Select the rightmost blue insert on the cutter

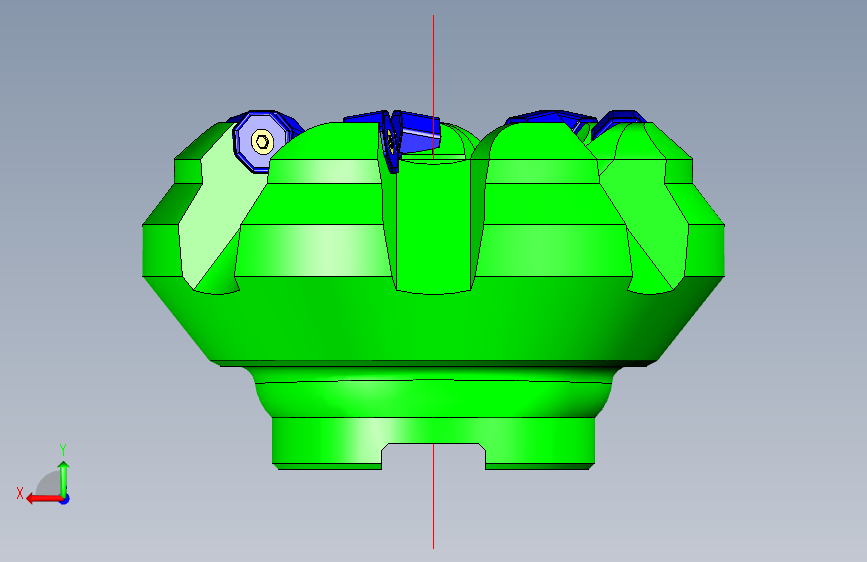click(x=618, y=122)
